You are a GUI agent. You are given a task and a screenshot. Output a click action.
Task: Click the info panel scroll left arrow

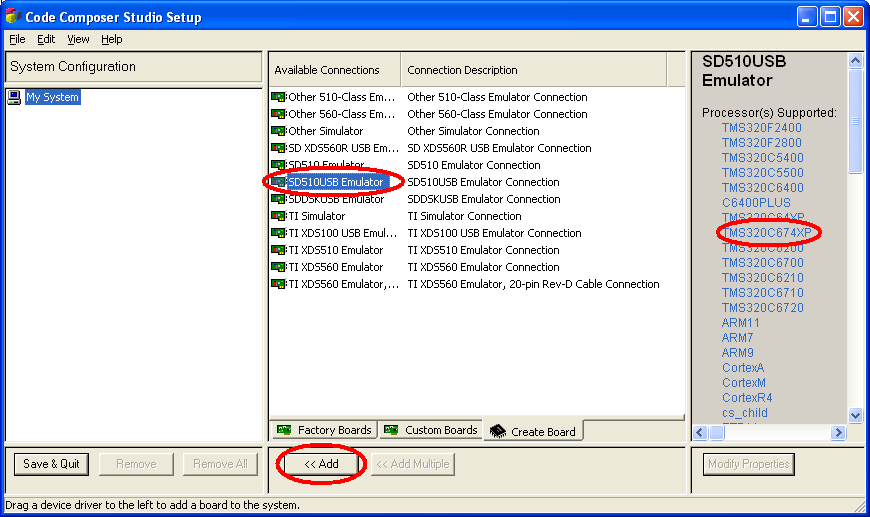(x=700, y=432)
